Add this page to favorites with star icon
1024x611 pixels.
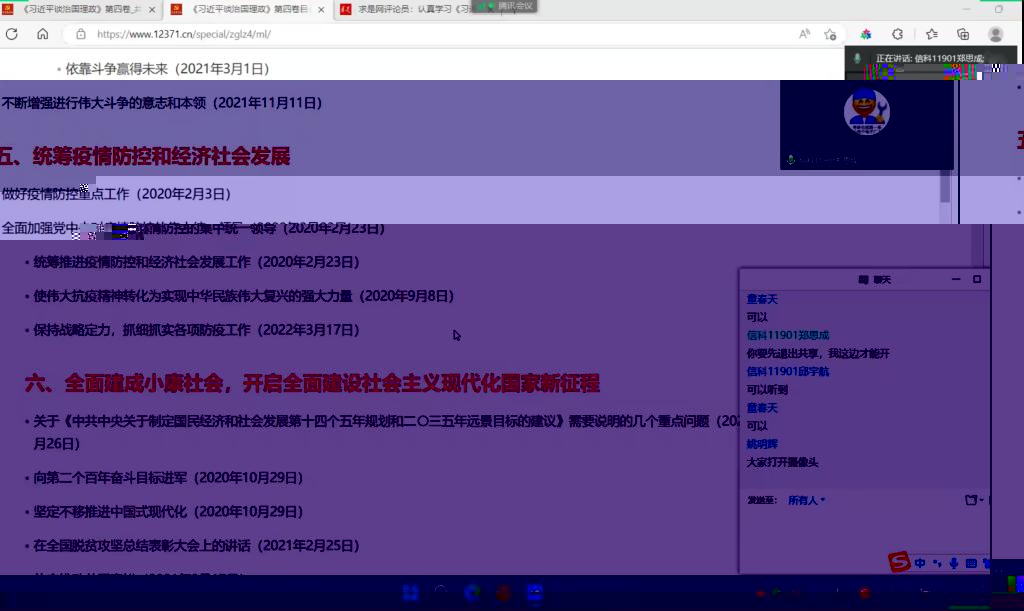point(830,34)
